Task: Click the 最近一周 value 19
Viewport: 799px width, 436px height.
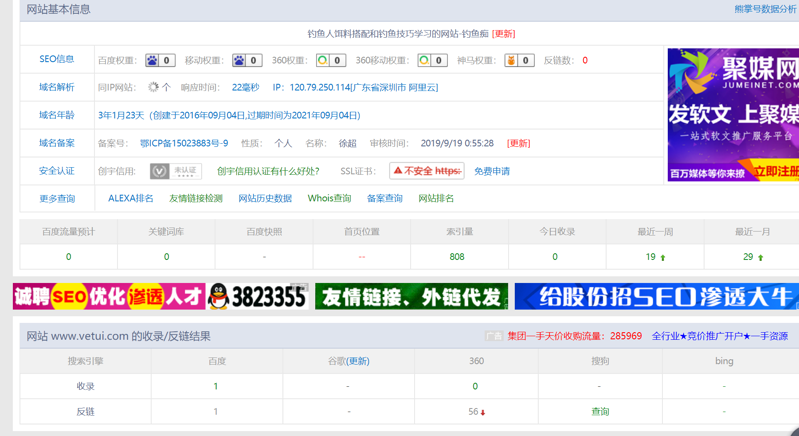Action: coord(650,257)
